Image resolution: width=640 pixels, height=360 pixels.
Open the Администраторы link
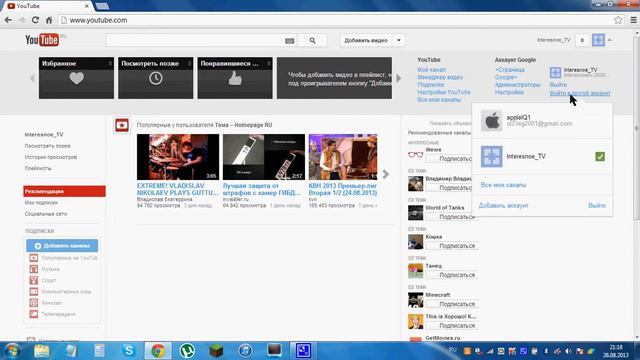517,85
